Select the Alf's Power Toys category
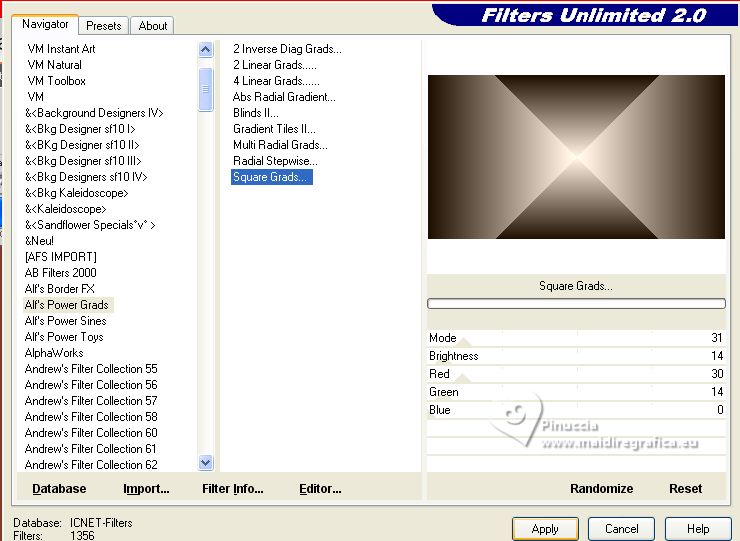Viewport: 740px width, 541px height. coord(64,338)
